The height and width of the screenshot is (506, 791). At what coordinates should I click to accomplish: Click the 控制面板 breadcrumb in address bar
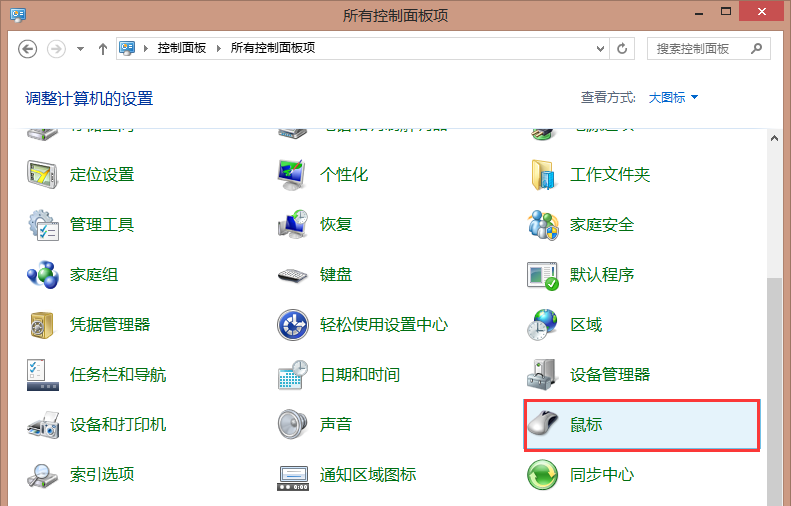coord(182,48)
